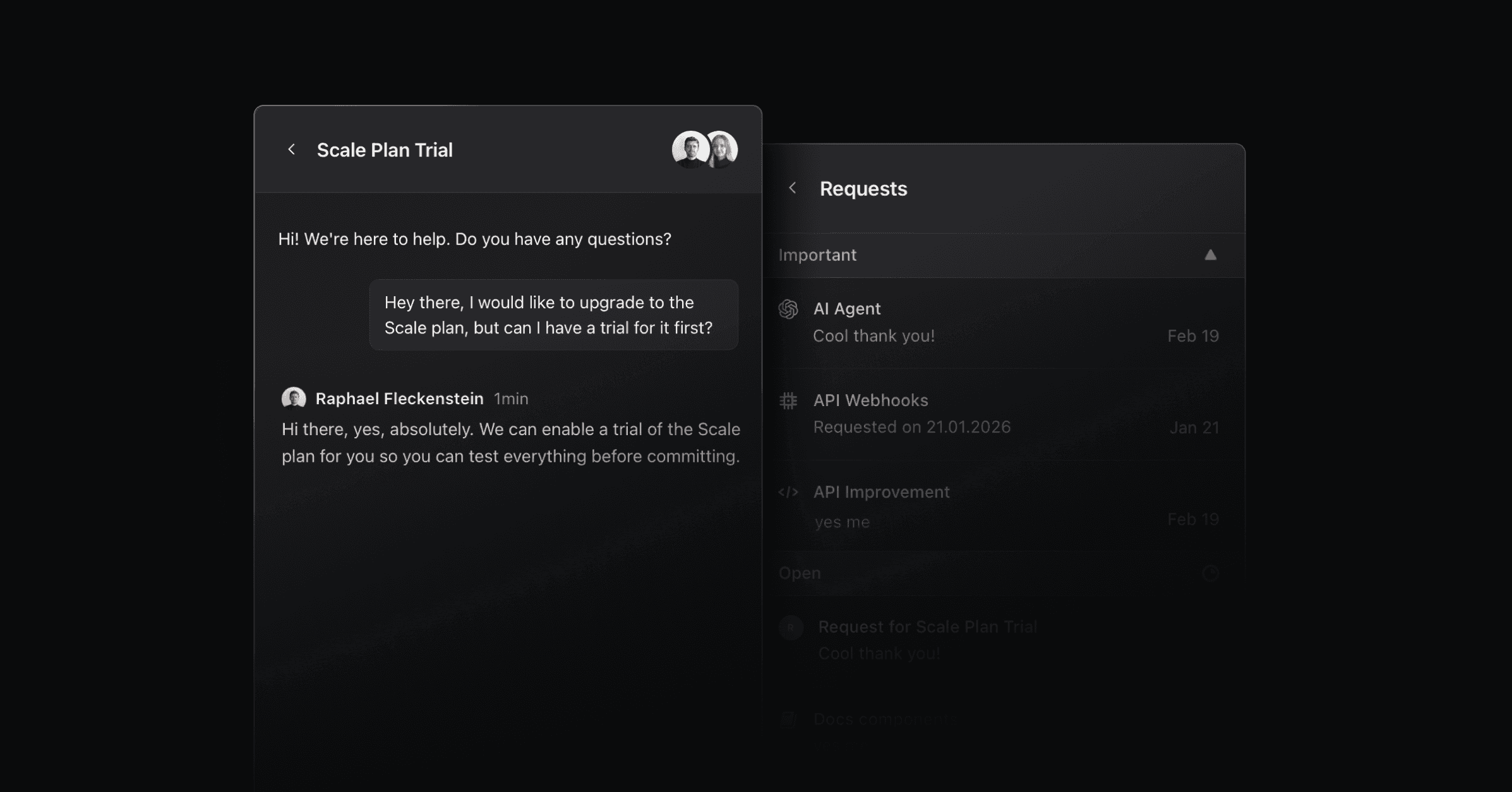Viewport: 1512px width, 792px height.
Task: Click the round avatar beside Scale Plan request
Action: 791,627
